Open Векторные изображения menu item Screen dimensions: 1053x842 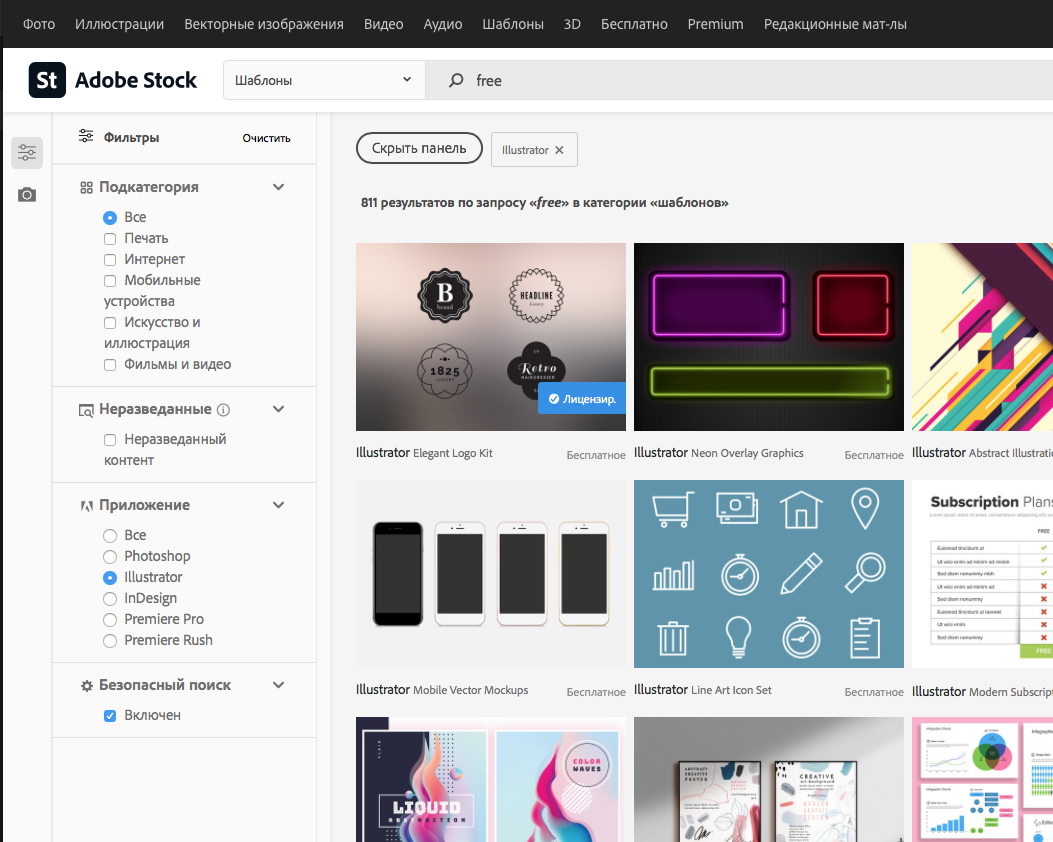(x=264, y=24)
